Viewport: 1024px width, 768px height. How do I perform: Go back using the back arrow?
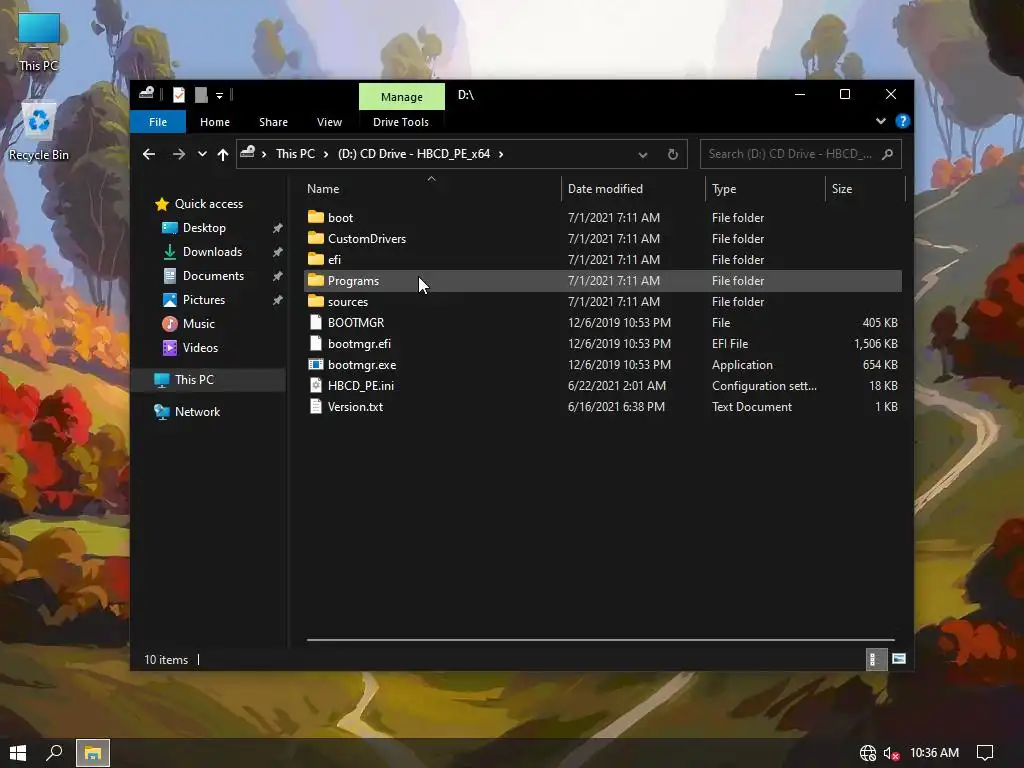click(x=149, y=154)
